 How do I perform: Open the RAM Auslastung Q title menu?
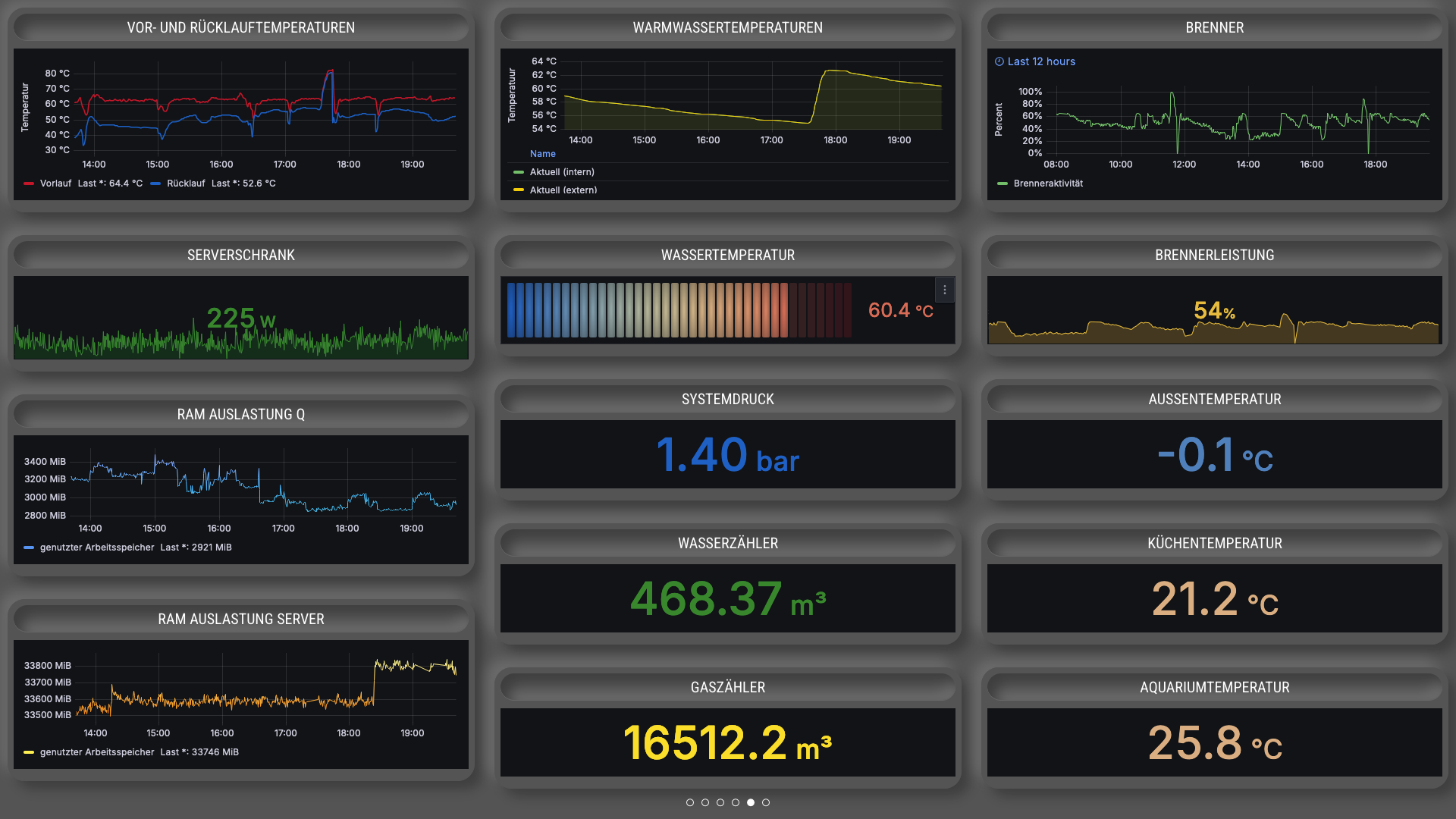coord(241,414)
